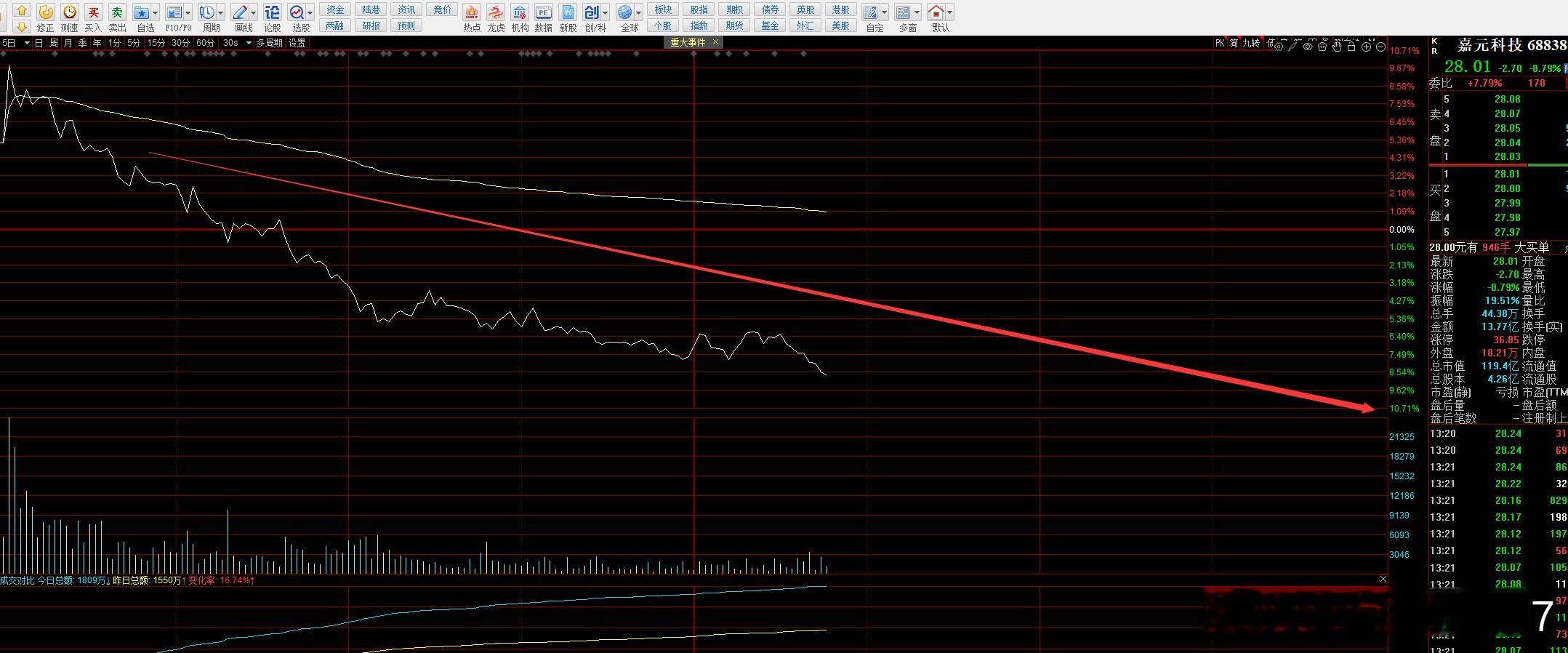Image resolution: width=1568 pixels, height=653 pixels.
Task: Switch to the 周 weekly chart tab
Action: point(54,43)
